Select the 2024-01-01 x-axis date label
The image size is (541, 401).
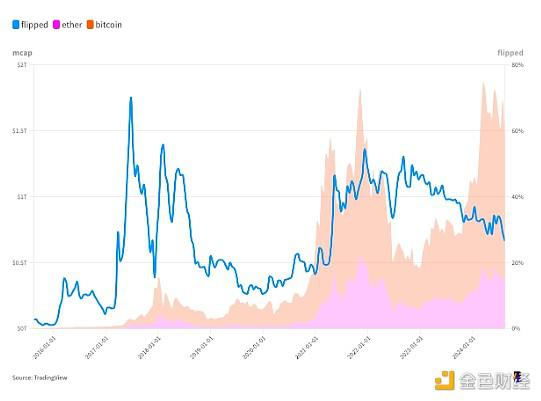click(x=464, y=348)
